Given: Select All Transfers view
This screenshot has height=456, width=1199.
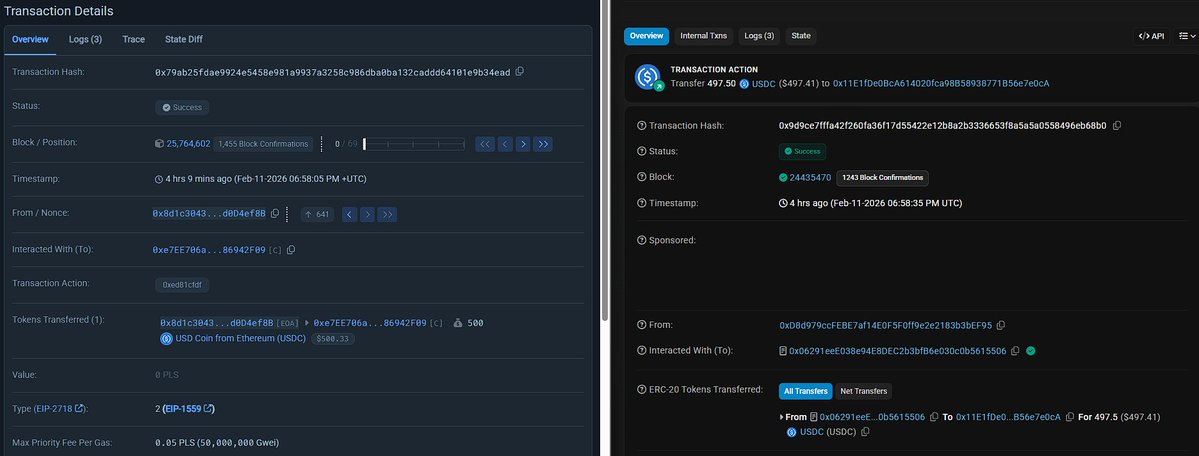Looking at the screenshot, I should pos(806,391).
